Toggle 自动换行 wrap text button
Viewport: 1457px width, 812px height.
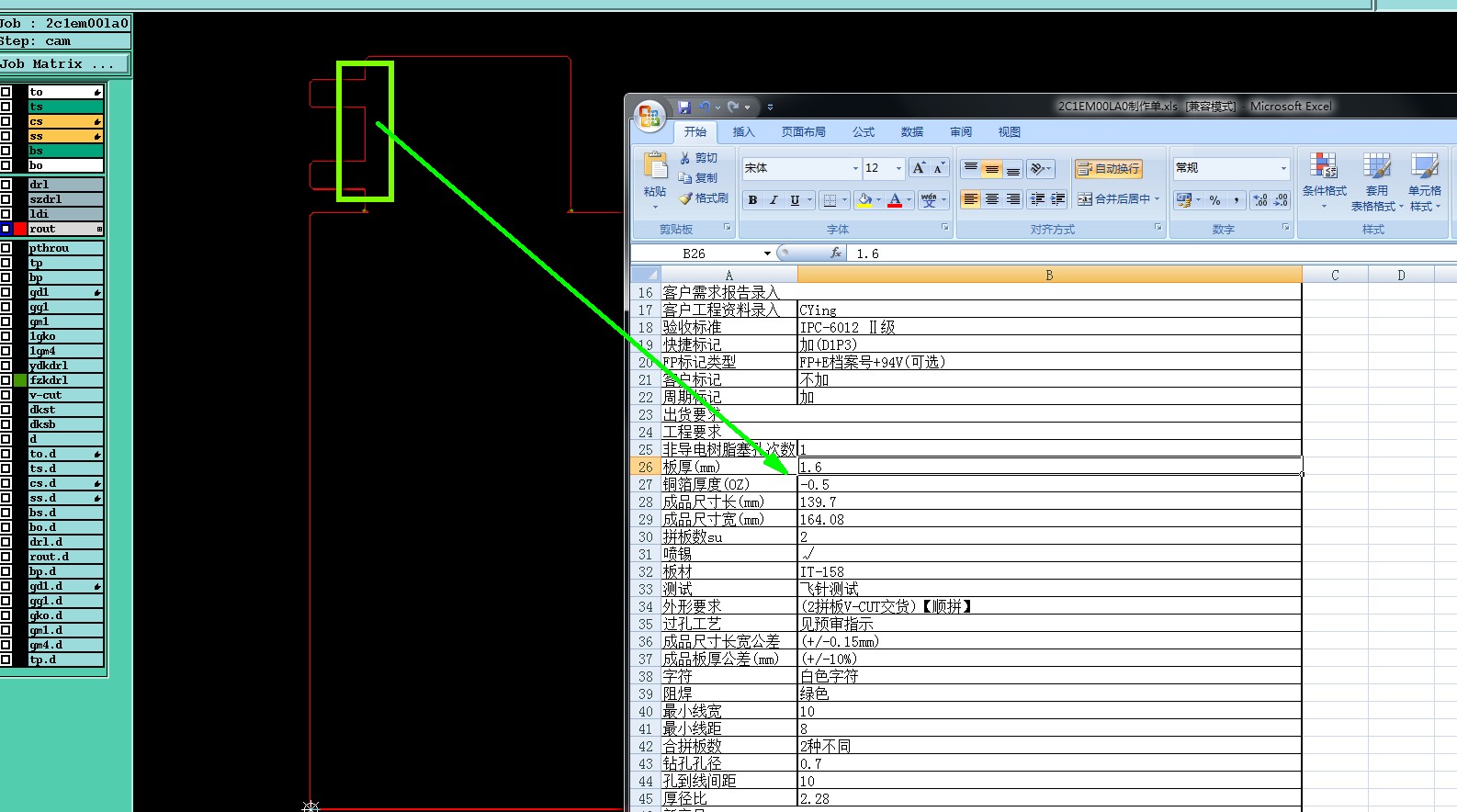coord(1109,168)
